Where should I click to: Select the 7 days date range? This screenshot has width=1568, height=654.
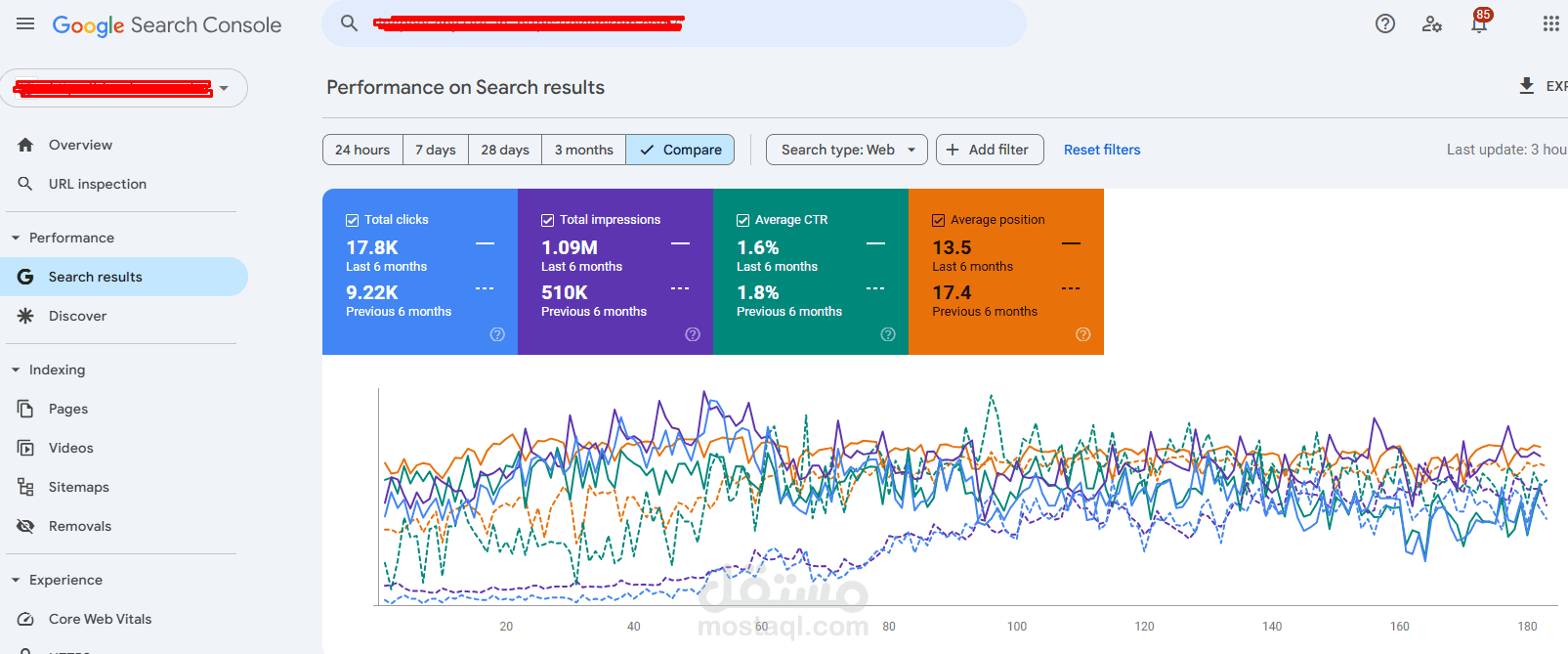click(x=436, y=150)
